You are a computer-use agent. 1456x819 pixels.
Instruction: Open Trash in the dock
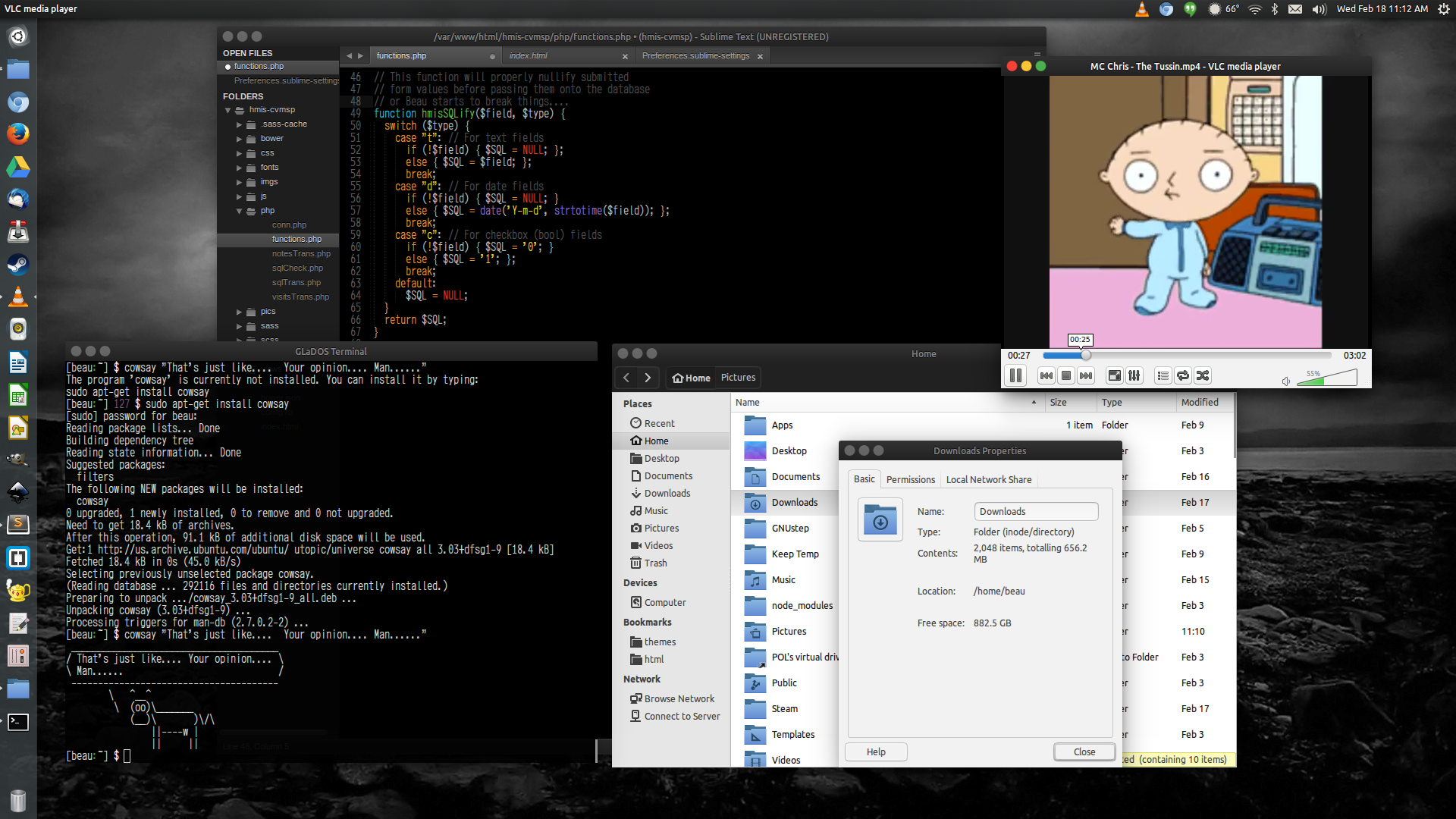(x=18, y=800)
